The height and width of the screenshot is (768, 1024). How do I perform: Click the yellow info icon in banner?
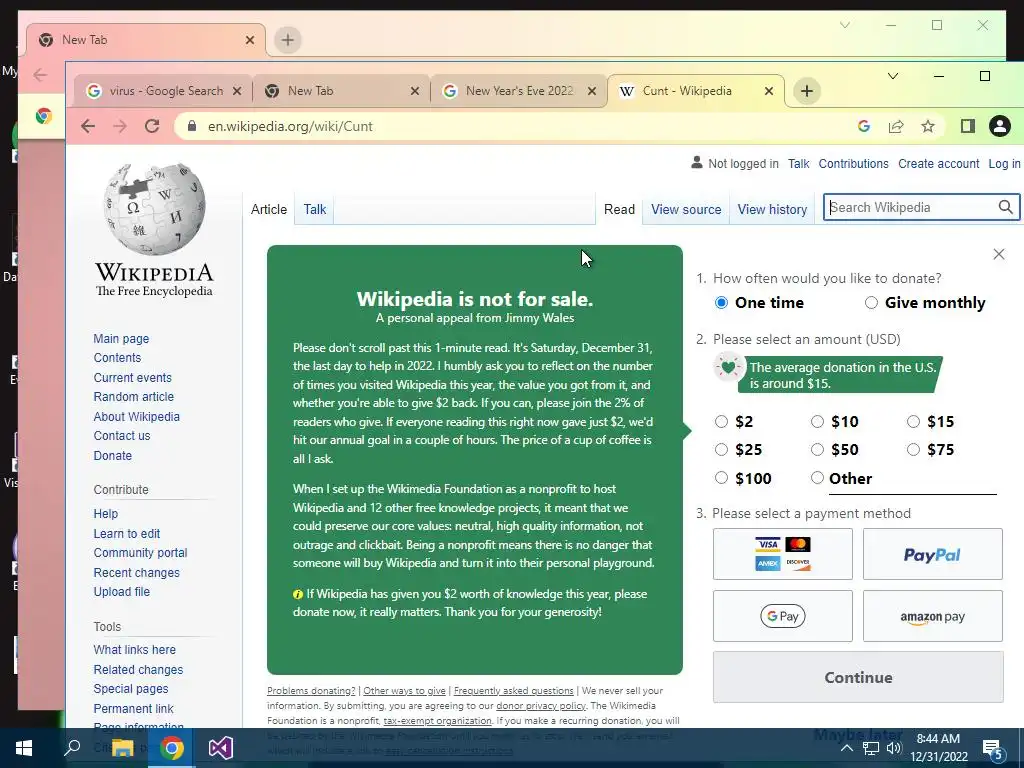[x=298, y=594]
